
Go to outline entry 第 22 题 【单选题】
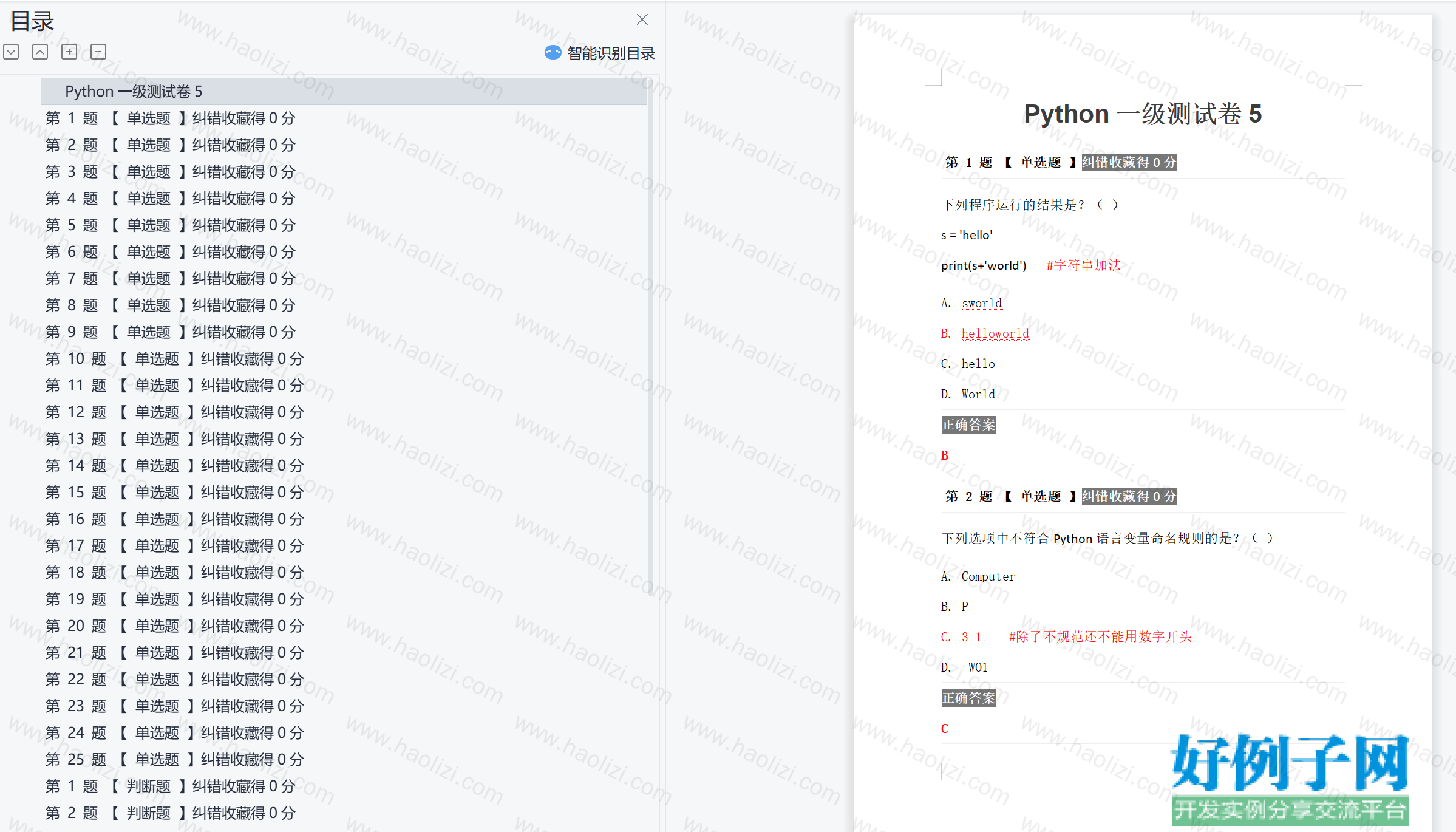pyautogui.click(x=175, y=680)
